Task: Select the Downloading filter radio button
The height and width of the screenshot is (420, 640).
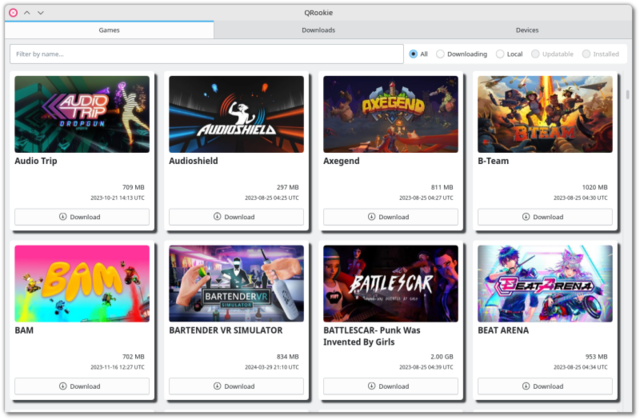Action: pyautogui.click(x=462, y=54)
